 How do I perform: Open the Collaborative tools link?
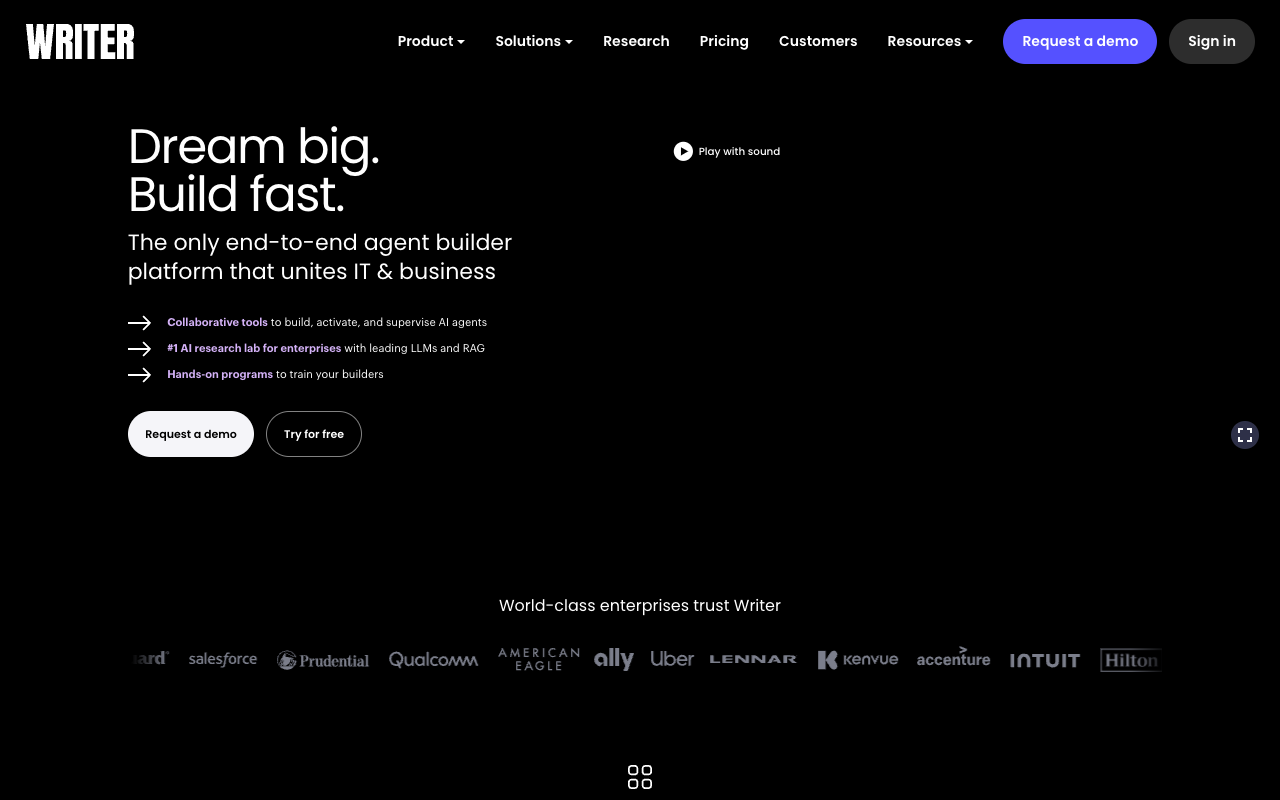[217, 322]
